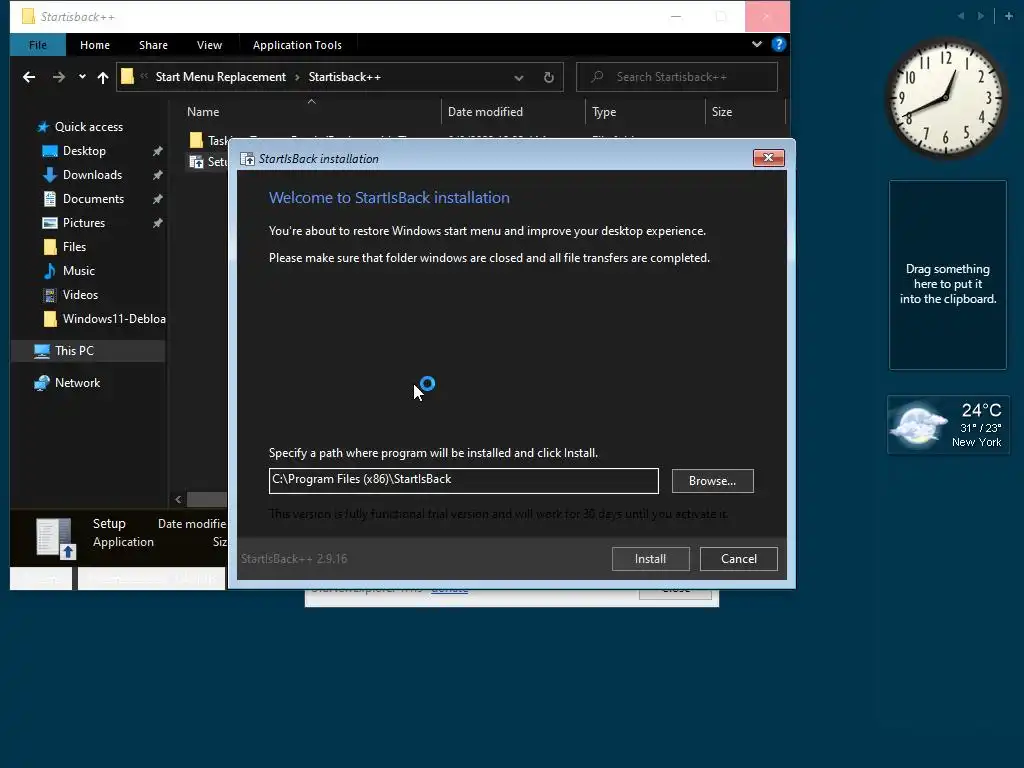This screenshot has height=768, width=1024.
Task: Click pin icon next to Documents
Action: (x=157, y=199)
